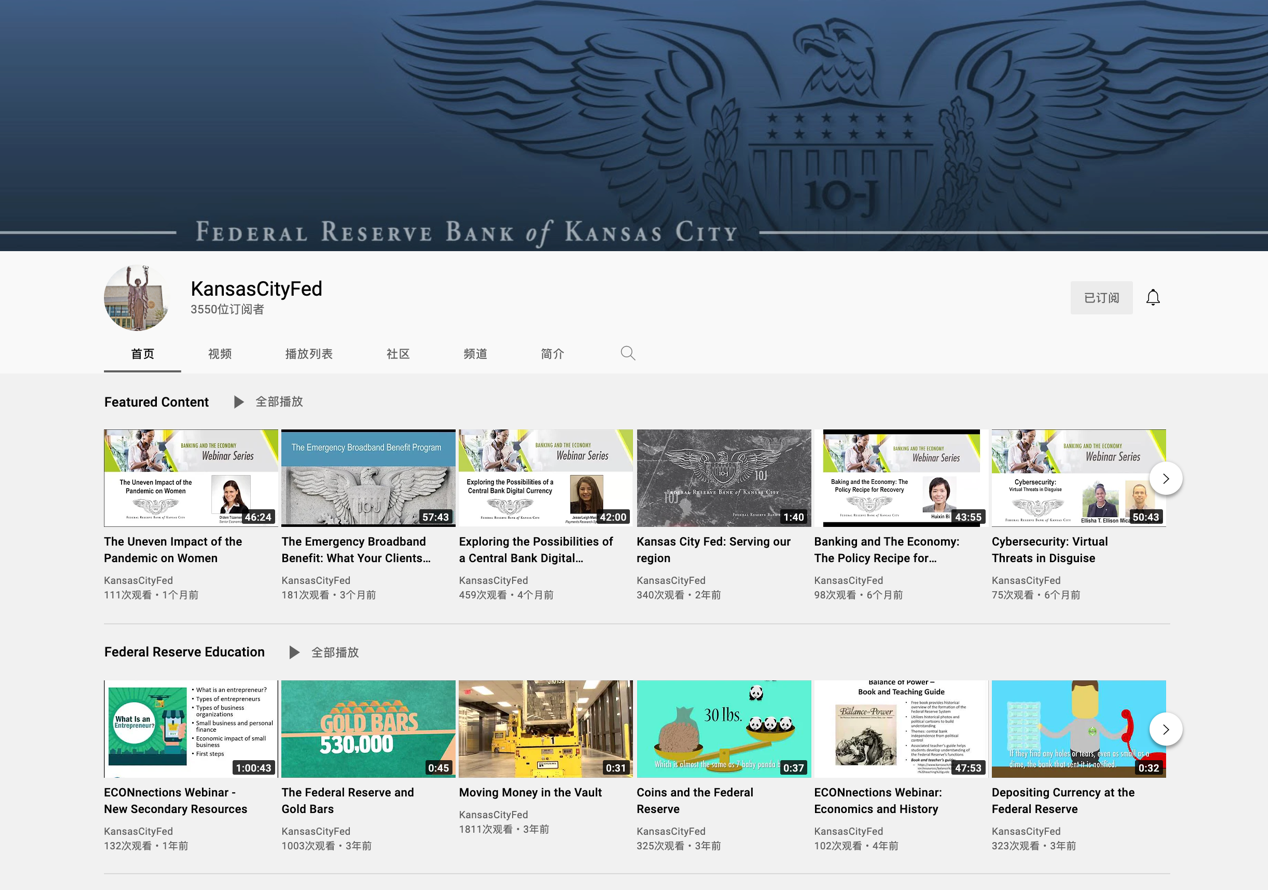Screen dimensions: 1268x890
Task: Click KansasCityFed under Cybersecurity video
Action: pyautogui.click(x=1026, y=580)
